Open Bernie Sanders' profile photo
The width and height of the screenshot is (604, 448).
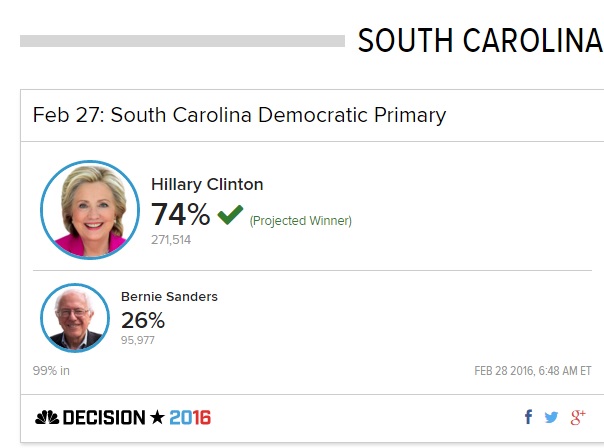tap(75, 318)
